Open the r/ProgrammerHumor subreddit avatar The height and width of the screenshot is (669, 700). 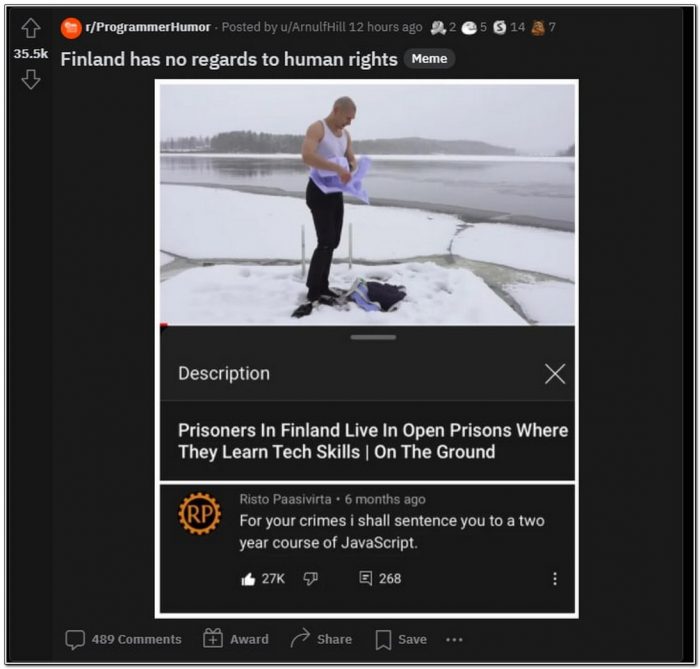[71, 28]
